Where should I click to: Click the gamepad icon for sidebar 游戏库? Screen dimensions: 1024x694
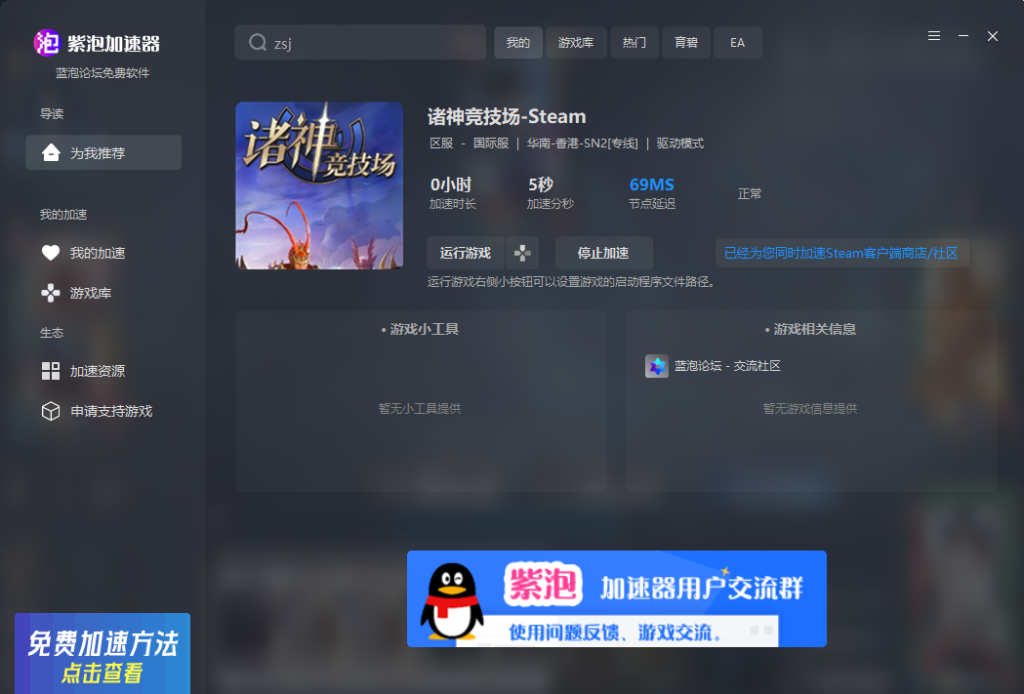[51, 293]
